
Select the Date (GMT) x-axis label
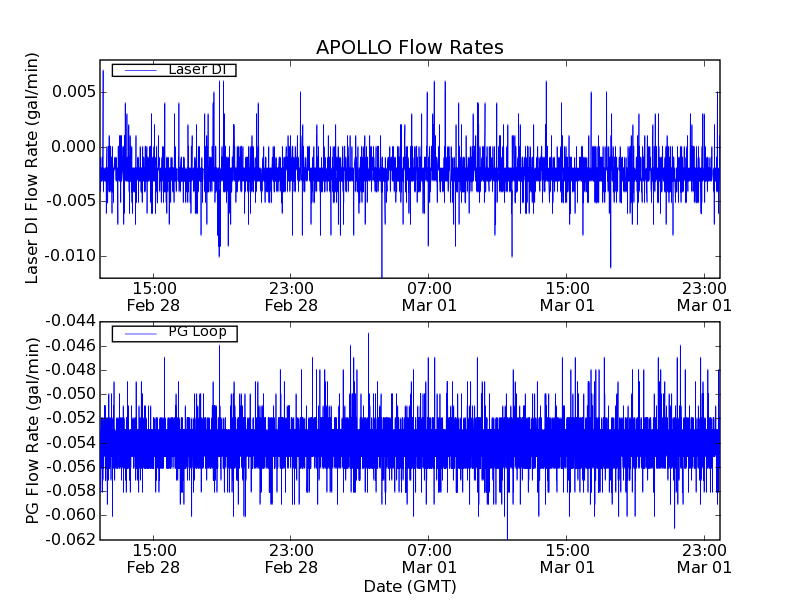[x=409, y=586]
